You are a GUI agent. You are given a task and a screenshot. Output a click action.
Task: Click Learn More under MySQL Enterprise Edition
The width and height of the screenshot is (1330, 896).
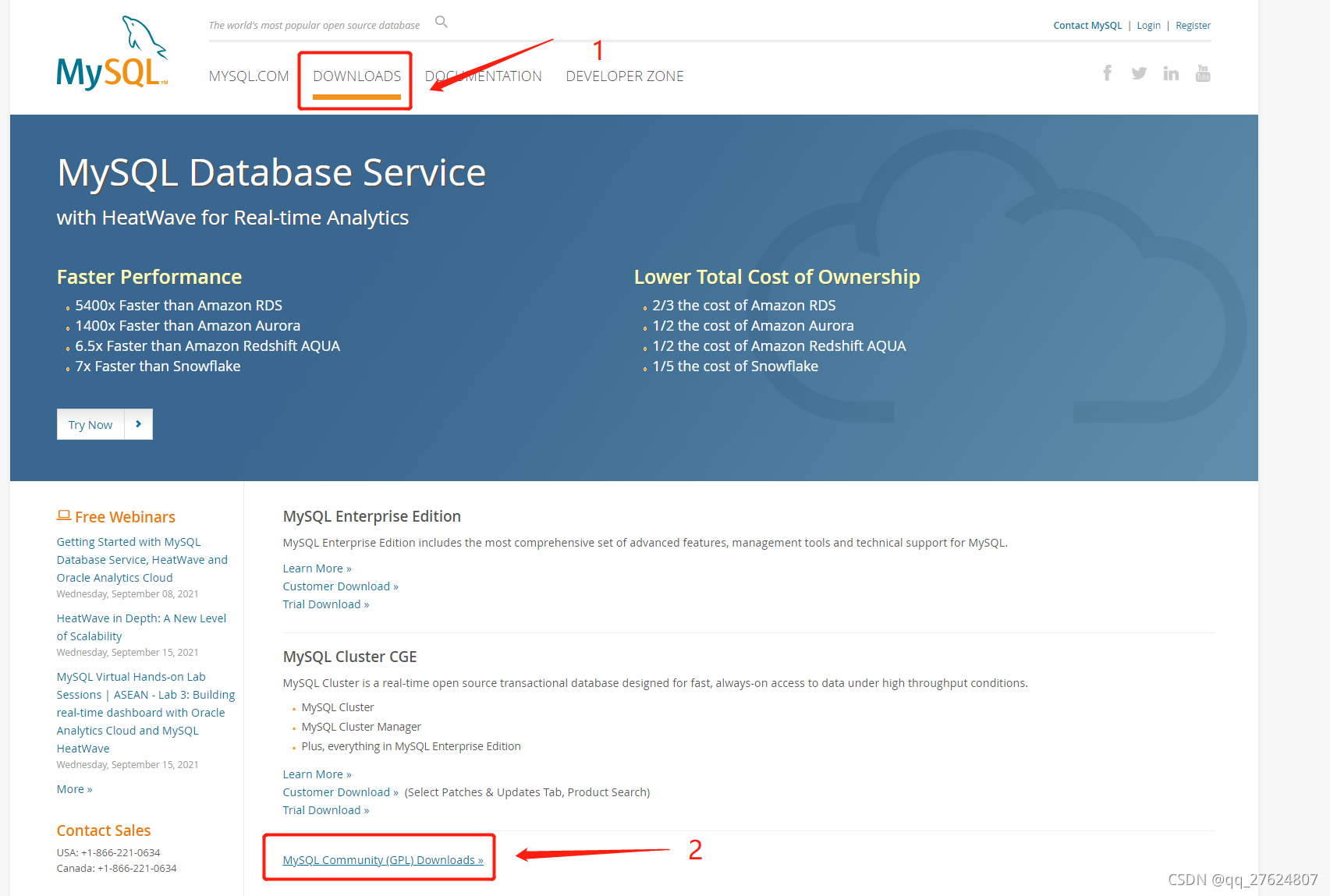[x=317, y=568]
